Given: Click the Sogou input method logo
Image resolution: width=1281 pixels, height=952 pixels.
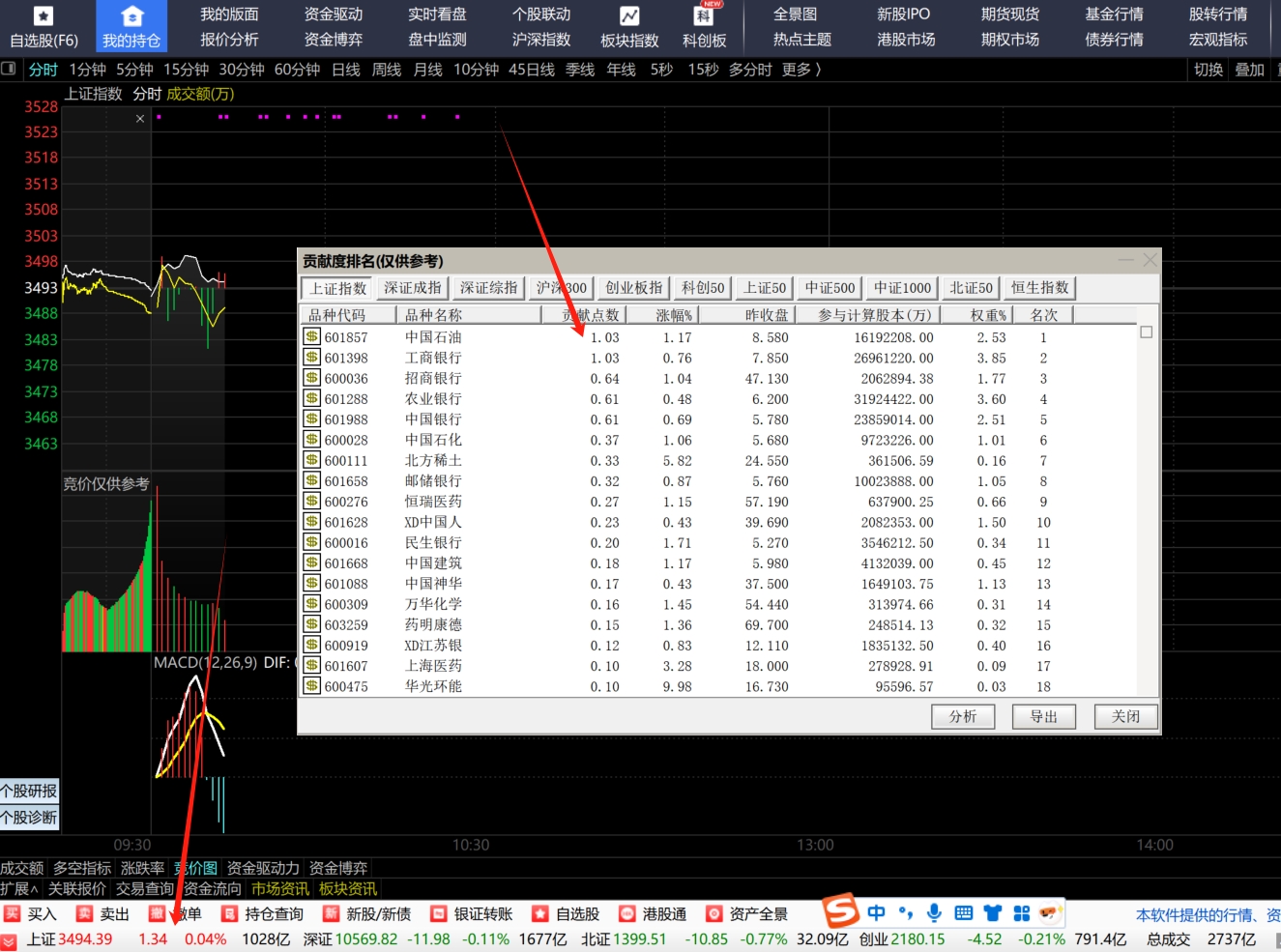Looking at the screenshot, I should tap(841, 910).
